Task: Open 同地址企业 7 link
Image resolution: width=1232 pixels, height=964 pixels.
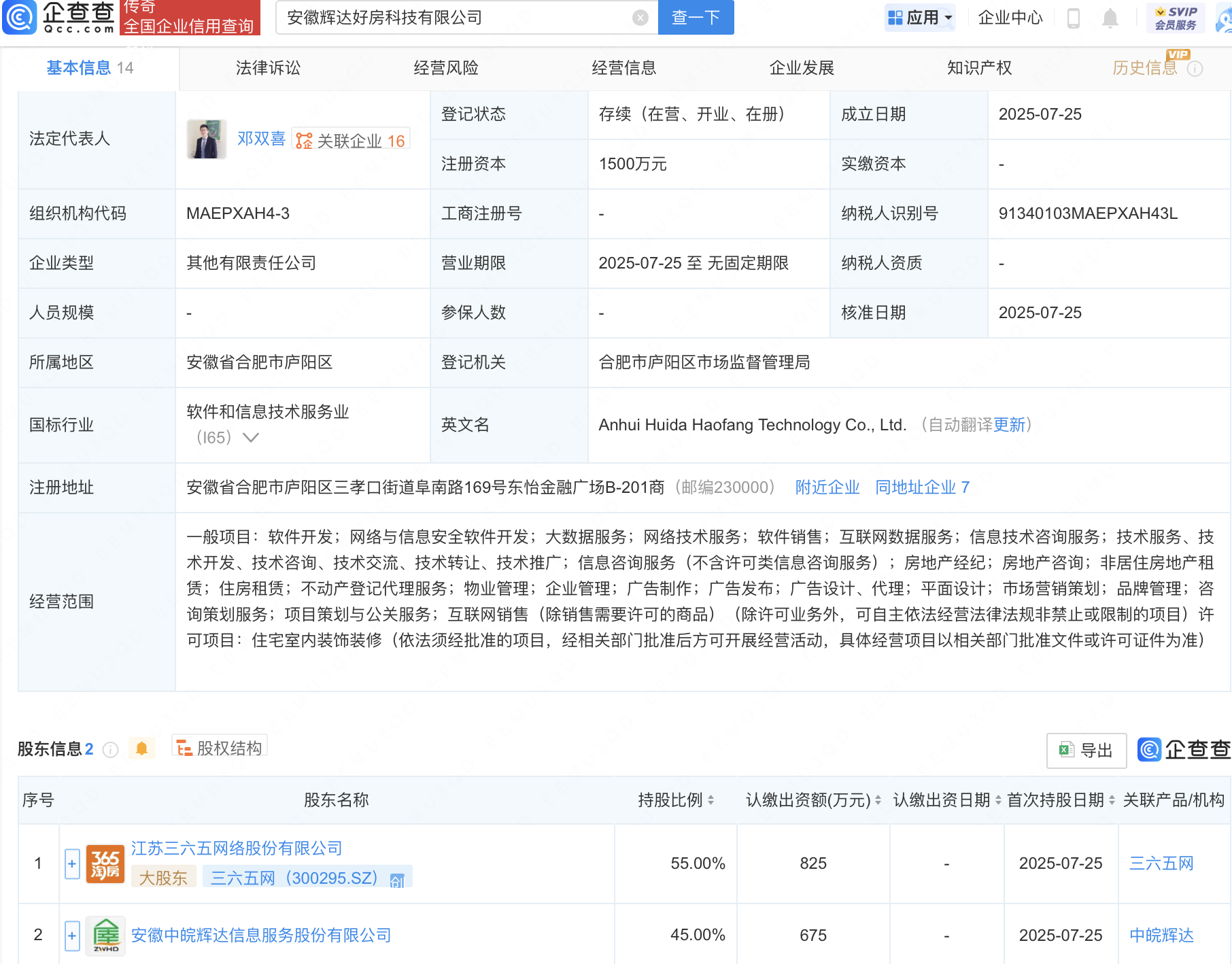Action: [922, 487]
